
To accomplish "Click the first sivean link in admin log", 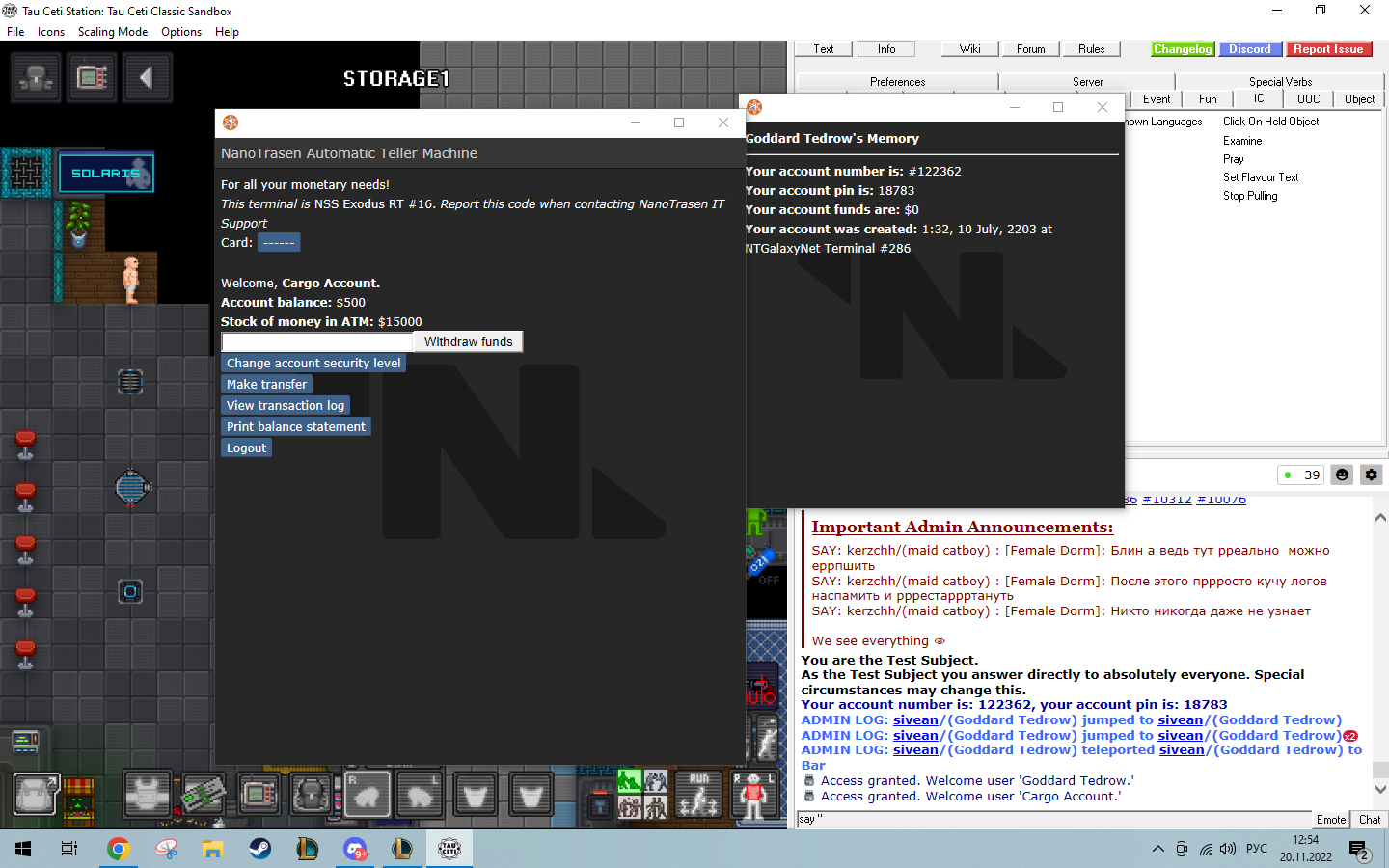I will tap(915, 720).
